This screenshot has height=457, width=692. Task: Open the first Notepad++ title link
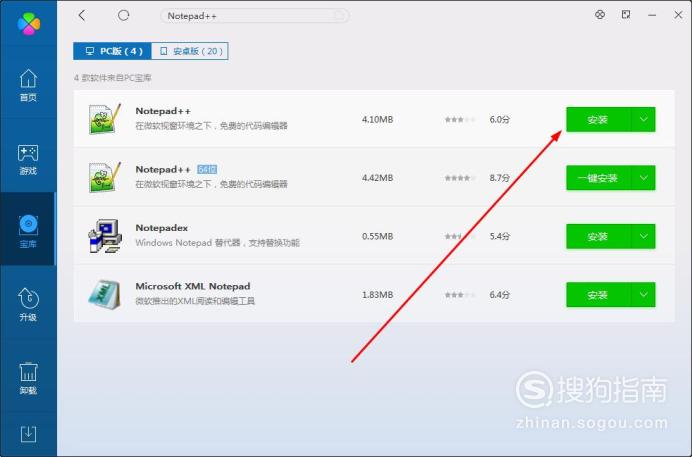pyautogui.click(x=163, y=111)
